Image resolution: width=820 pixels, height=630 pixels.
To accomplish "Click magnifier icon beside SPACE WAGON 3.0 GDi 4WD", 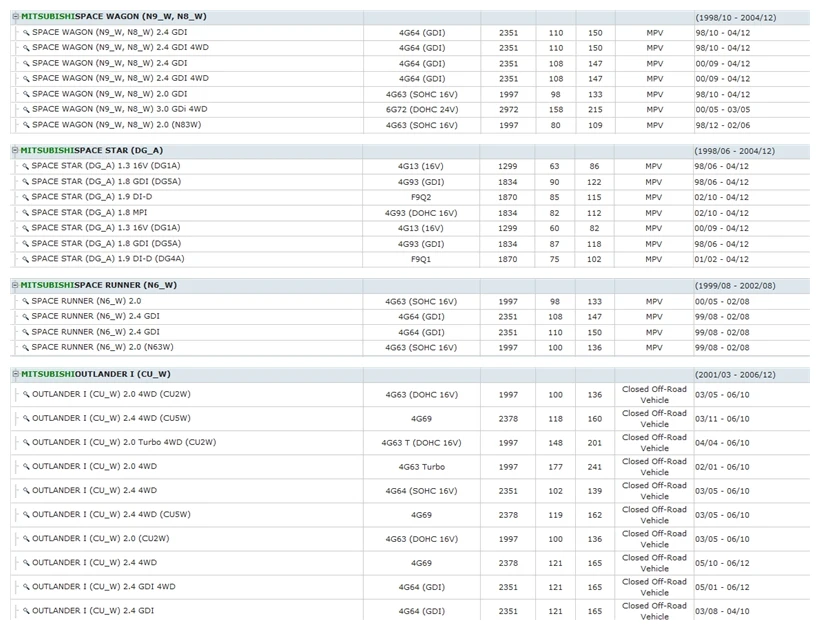I will click(26, 110).
